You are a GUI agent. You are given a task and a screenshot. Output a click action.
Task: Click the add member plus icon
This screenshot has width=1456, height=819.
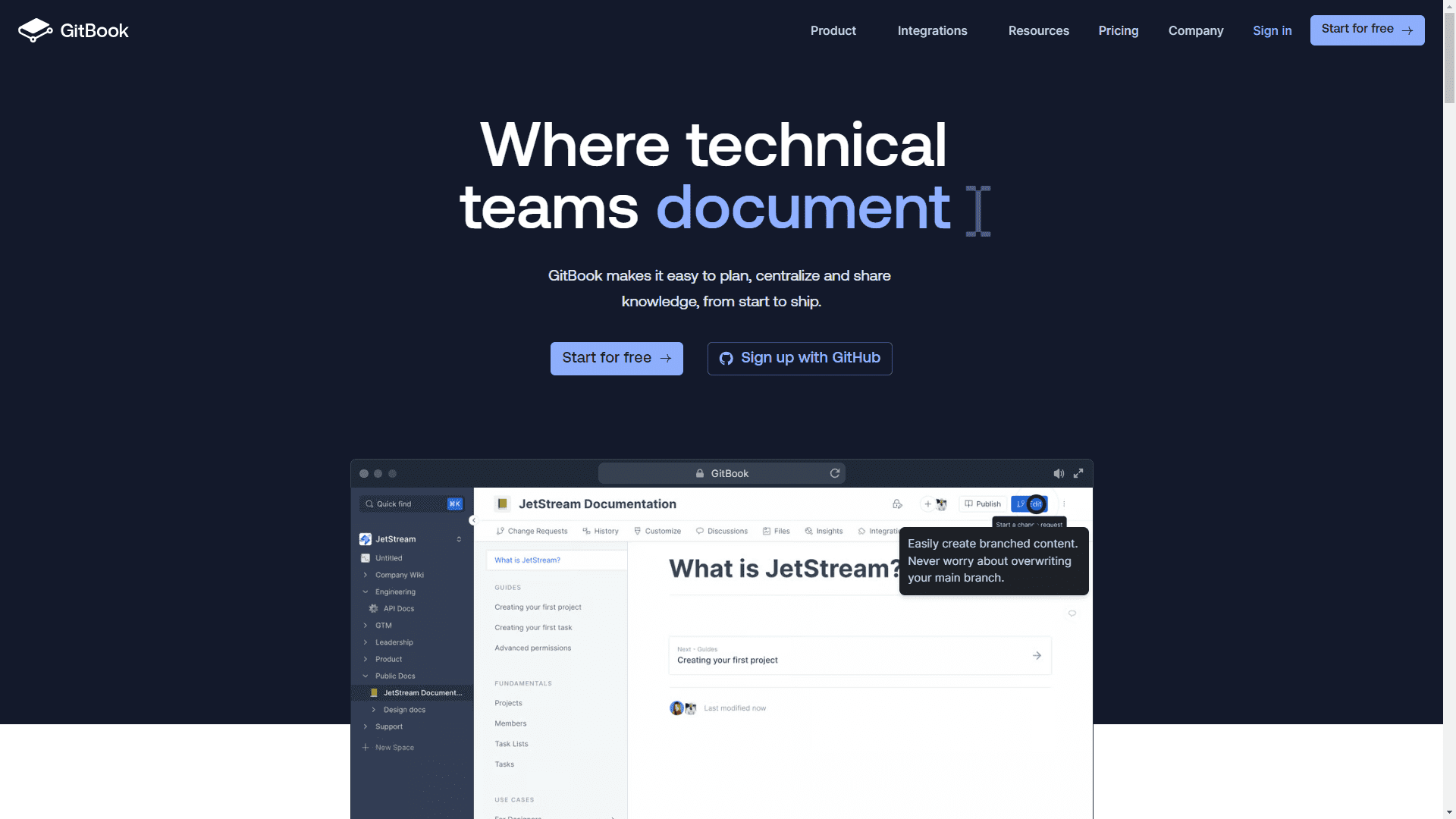tap(927, 504)
